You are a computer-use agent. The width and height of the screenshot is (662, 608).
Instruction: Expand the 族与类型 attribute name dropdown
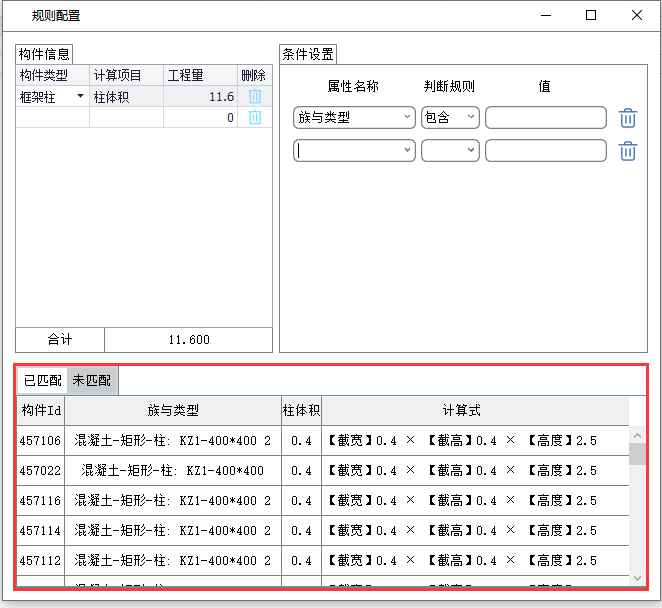[407, 117]
